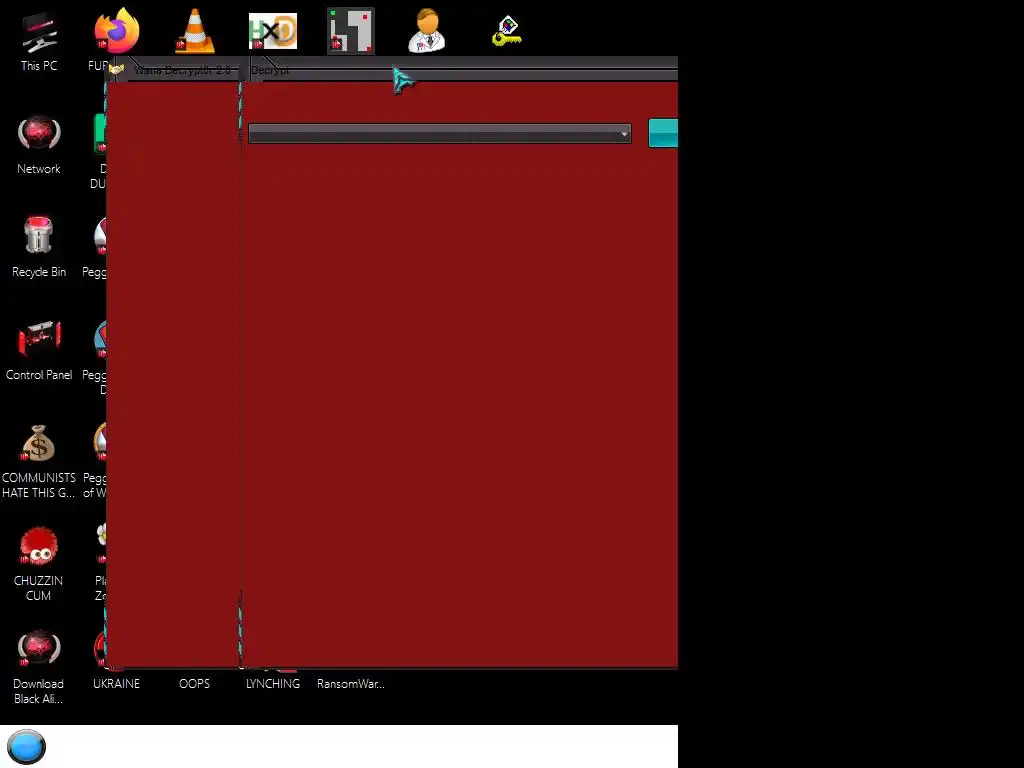The height and width of the screenshot is (768, 1024).
Task: Click the Decrypt window title bar
Action: (x=461, y=70)
